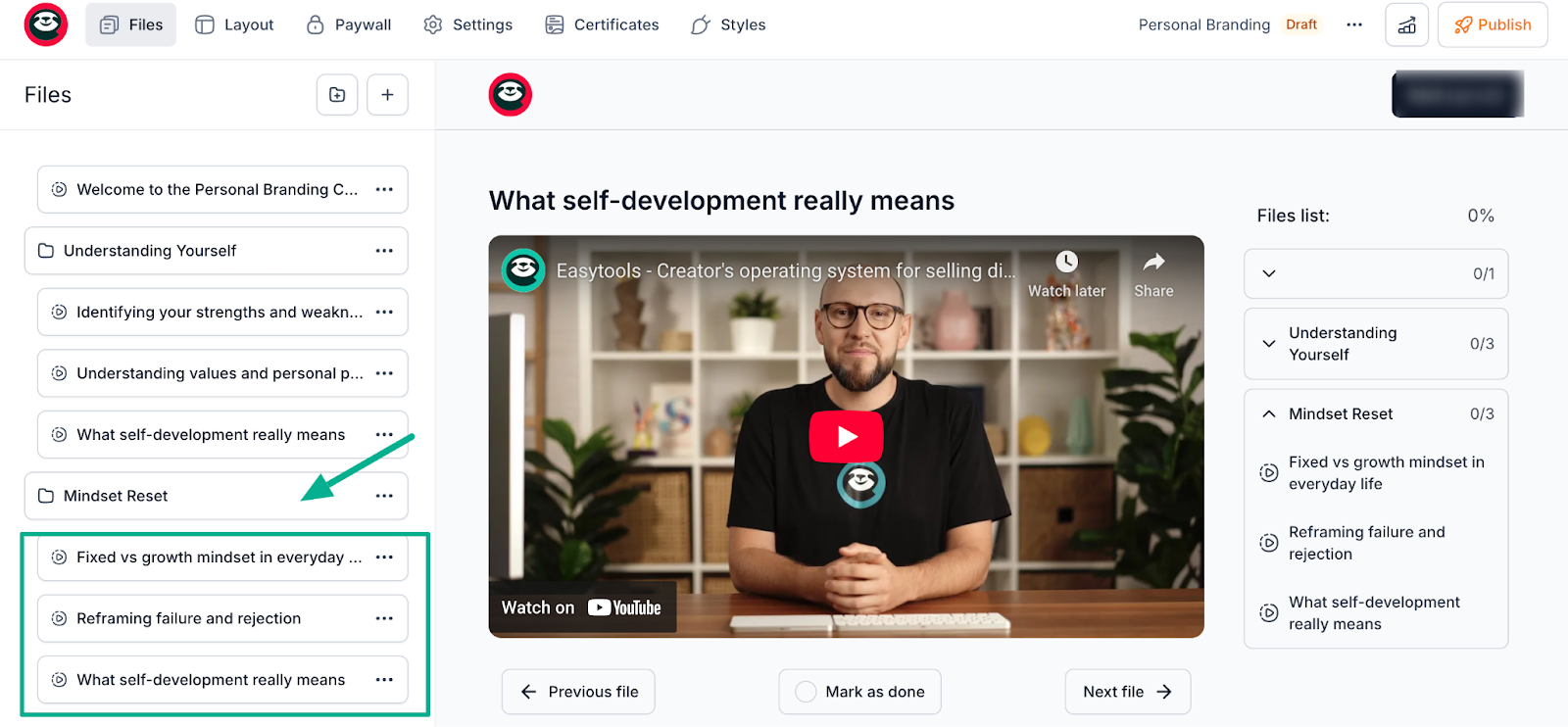
Task: Go to the Next file
Action: [1128, 692]
